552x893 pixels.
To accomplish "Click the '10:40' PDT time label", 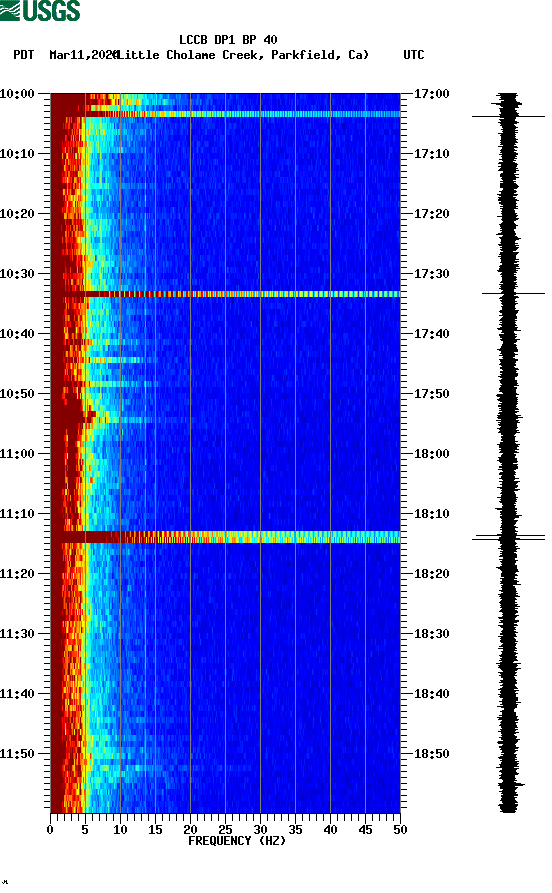I will tap(17, 334).
